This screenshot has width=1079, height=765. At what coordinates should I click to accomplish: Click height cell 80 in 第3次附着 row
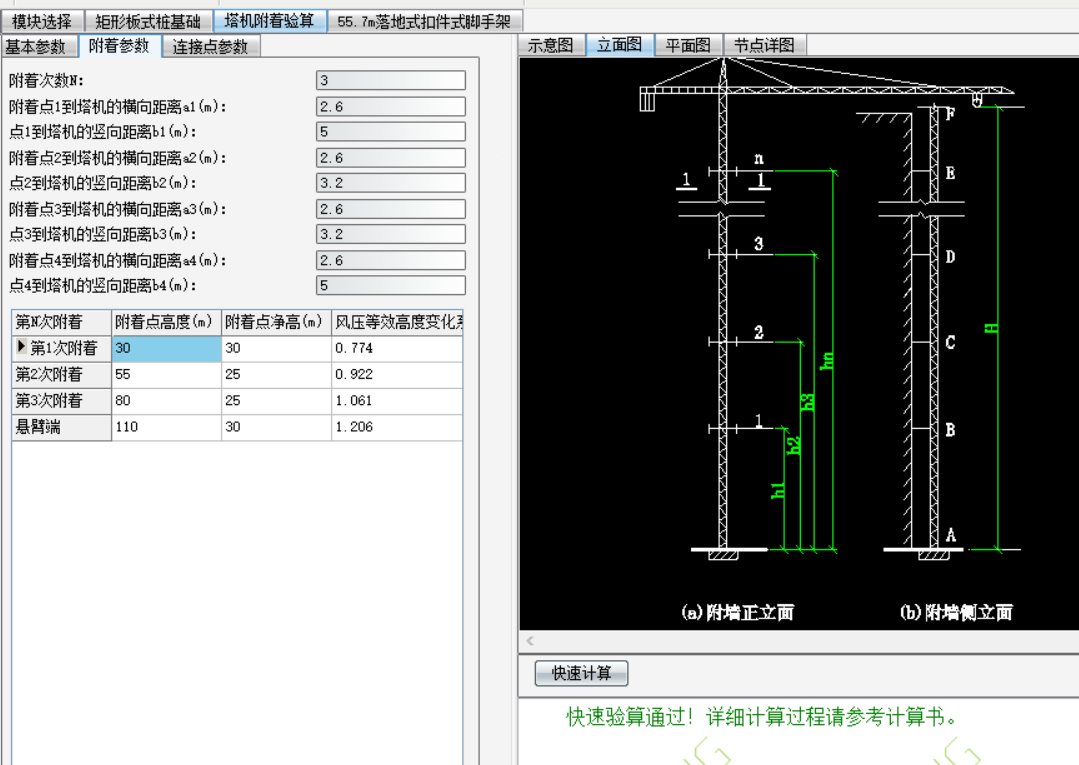[167, 400]
